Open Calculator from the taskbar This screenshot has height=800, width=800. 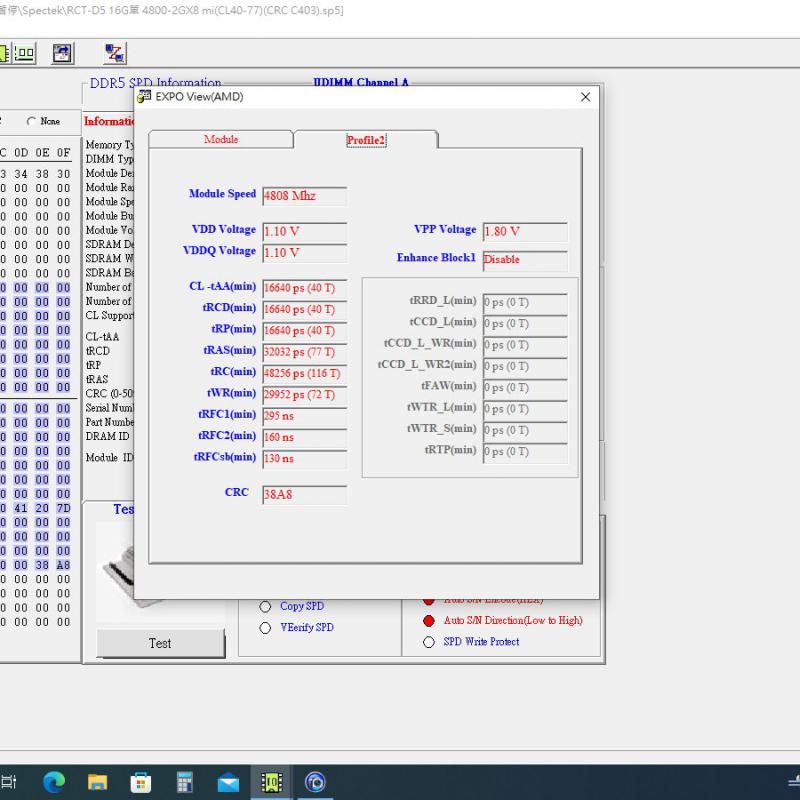184,782
